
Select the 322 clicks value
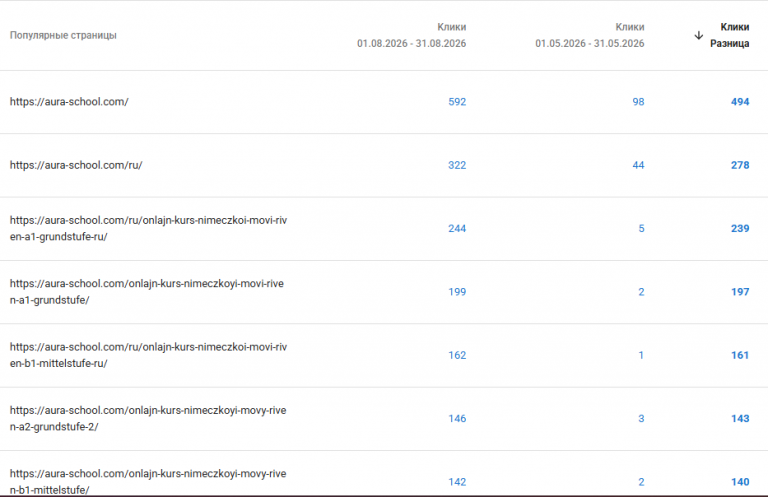pyautogui.click(x=457, y=165)
